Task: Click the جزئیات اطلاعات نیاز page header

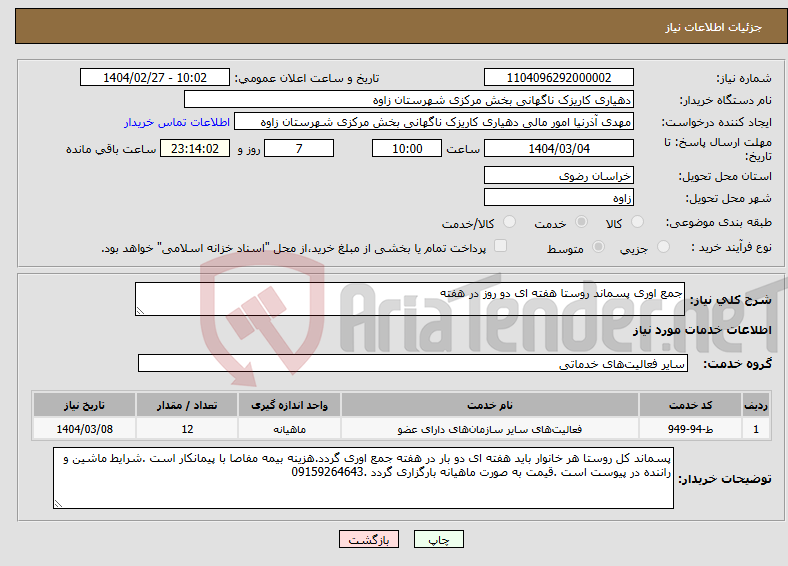Action: point(714,27)
